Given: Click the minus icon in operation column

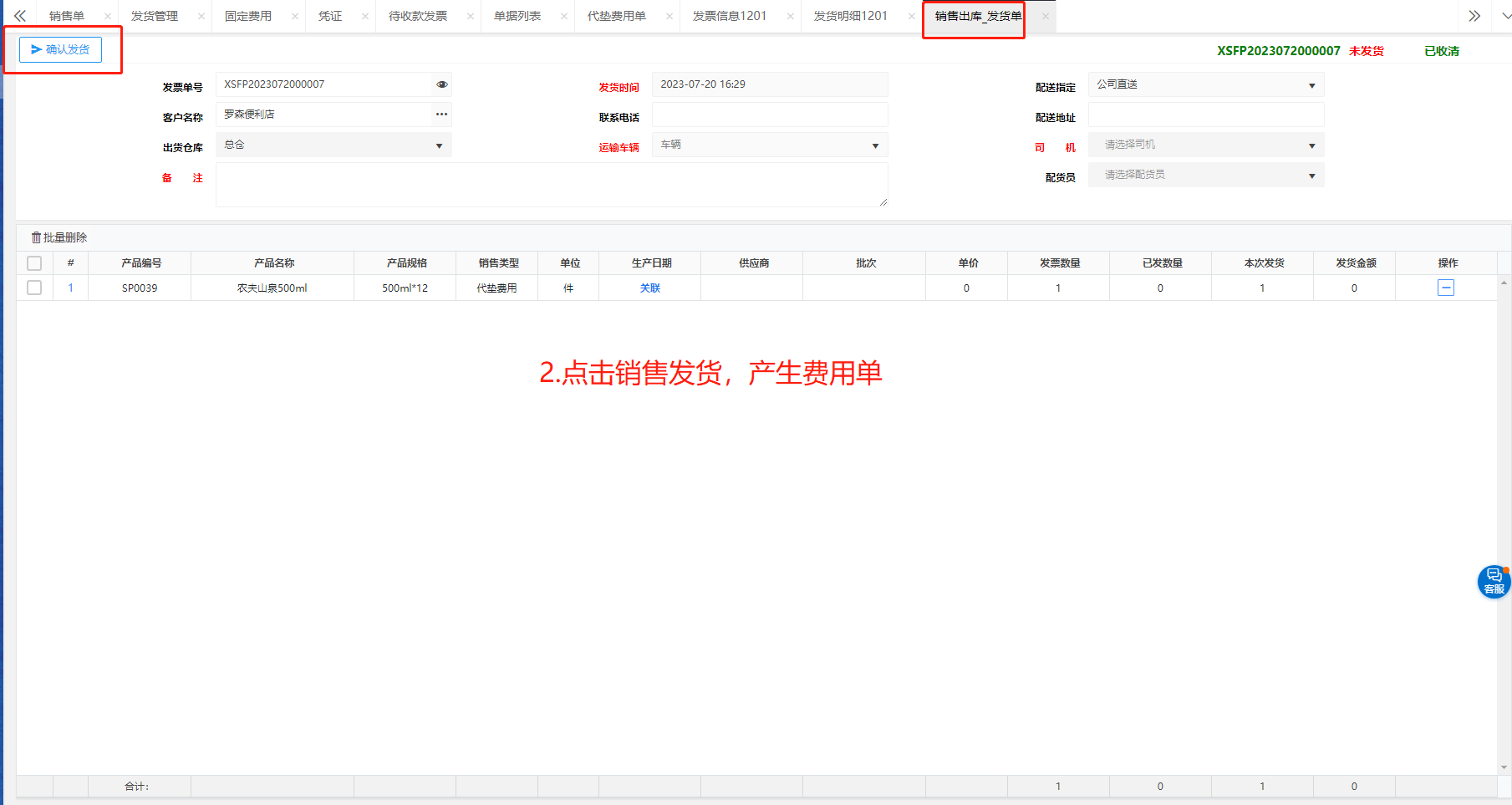Looking at the screenshot, I should 1445,288.
